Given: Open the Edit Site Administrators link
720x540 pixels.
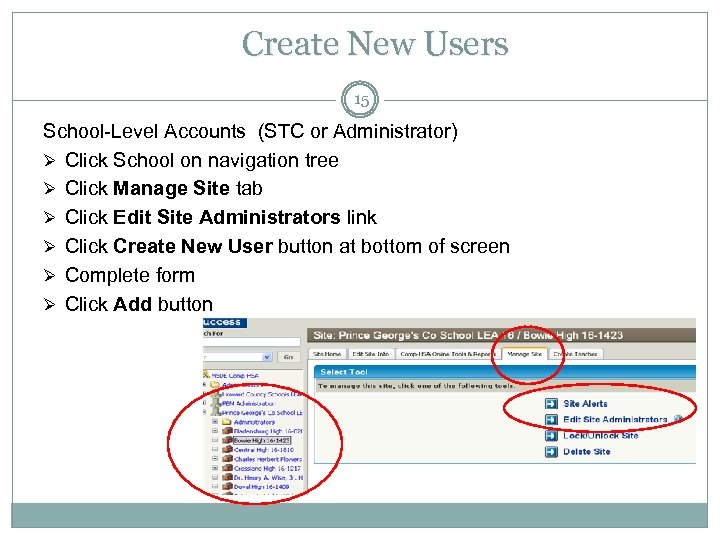Looking at the screenshot, I should pyautogui.click(x=615, y=420).
